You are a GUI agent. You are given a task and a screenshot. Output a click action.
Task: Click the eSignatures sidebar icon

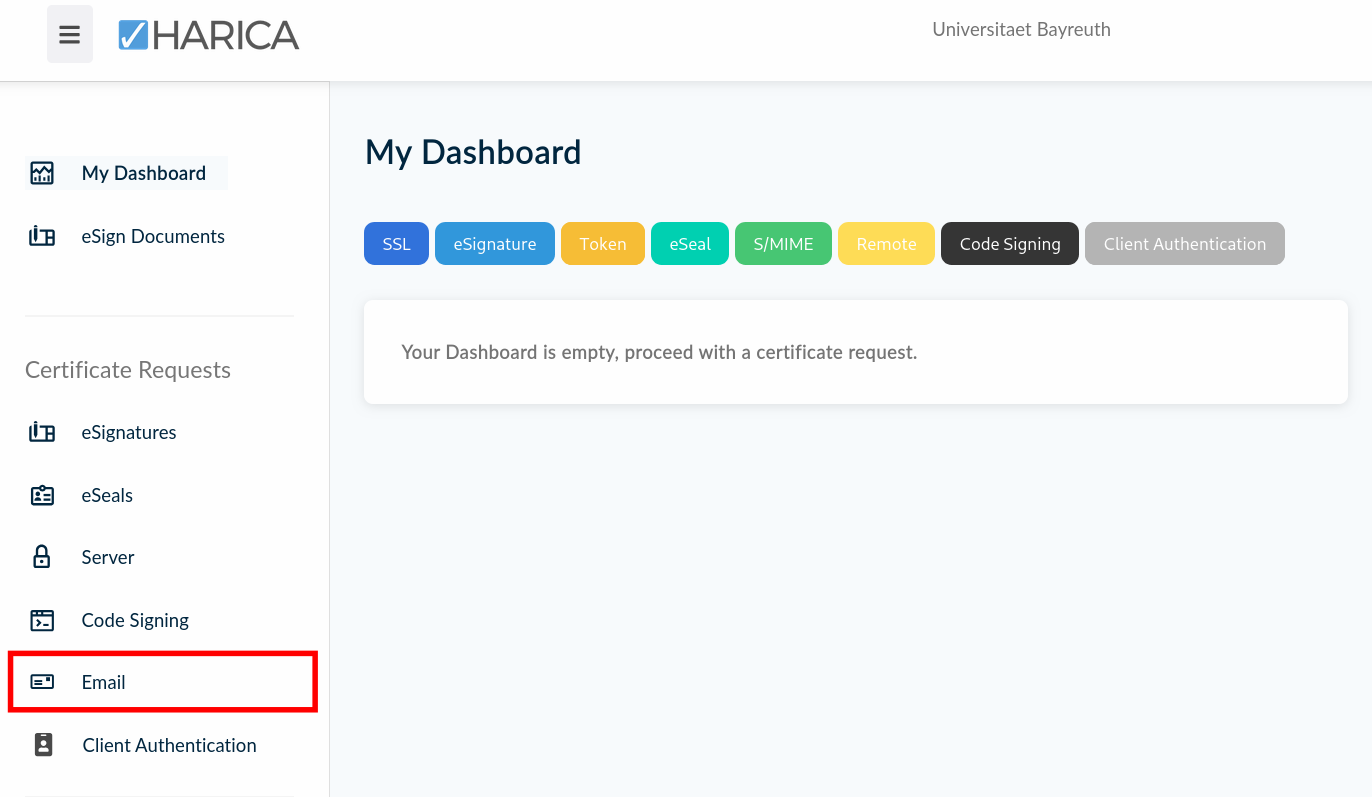pos(42,433)
